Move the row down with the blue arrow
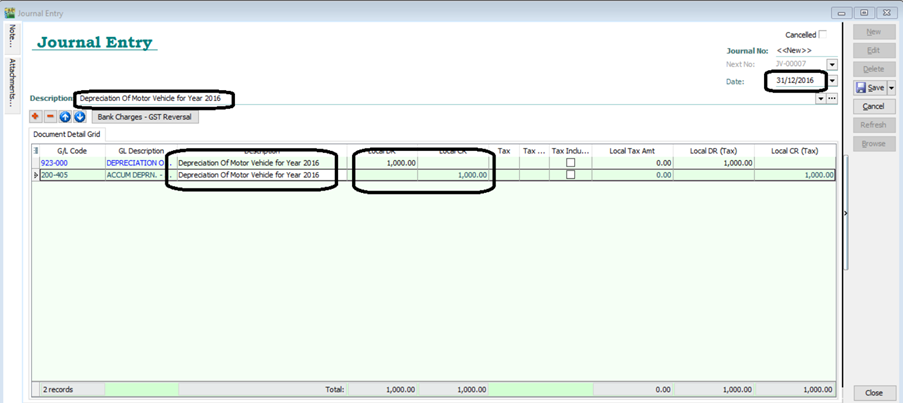 point(79,117)
